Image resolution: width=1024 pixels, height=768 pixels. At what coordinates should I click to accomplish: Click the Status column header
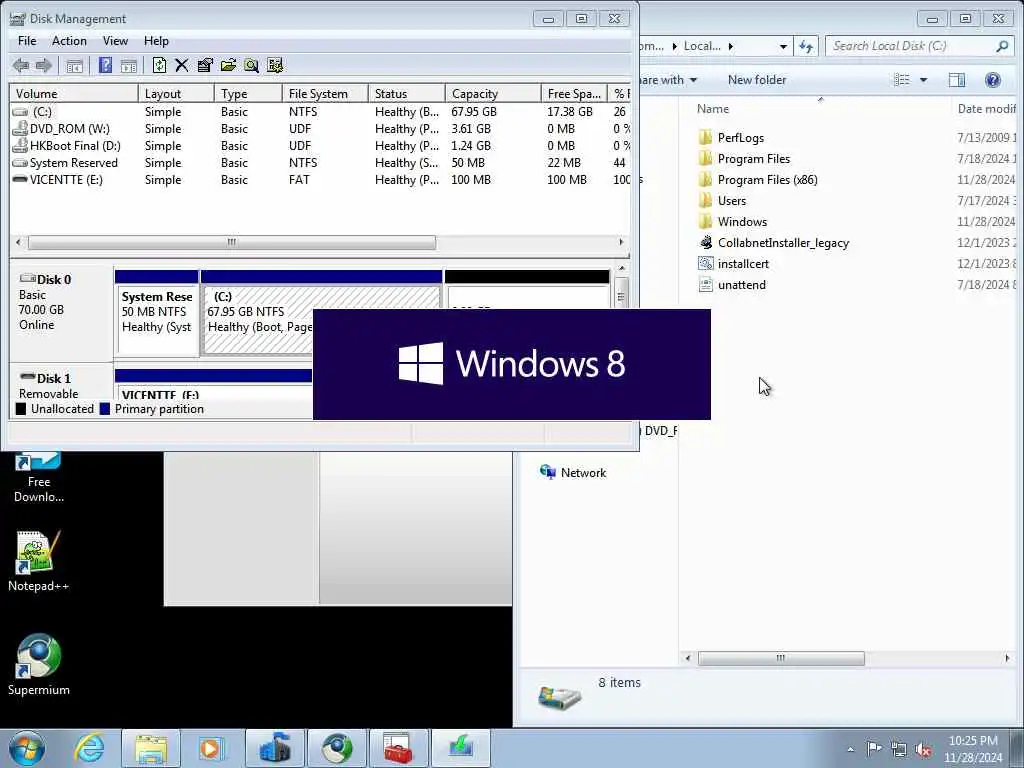406,93
